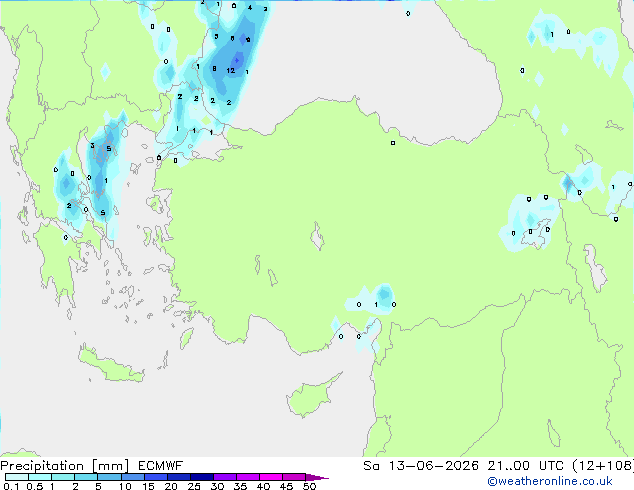Click legend label '25'
Screen dimensions: 634x490
tap(194, 486)
